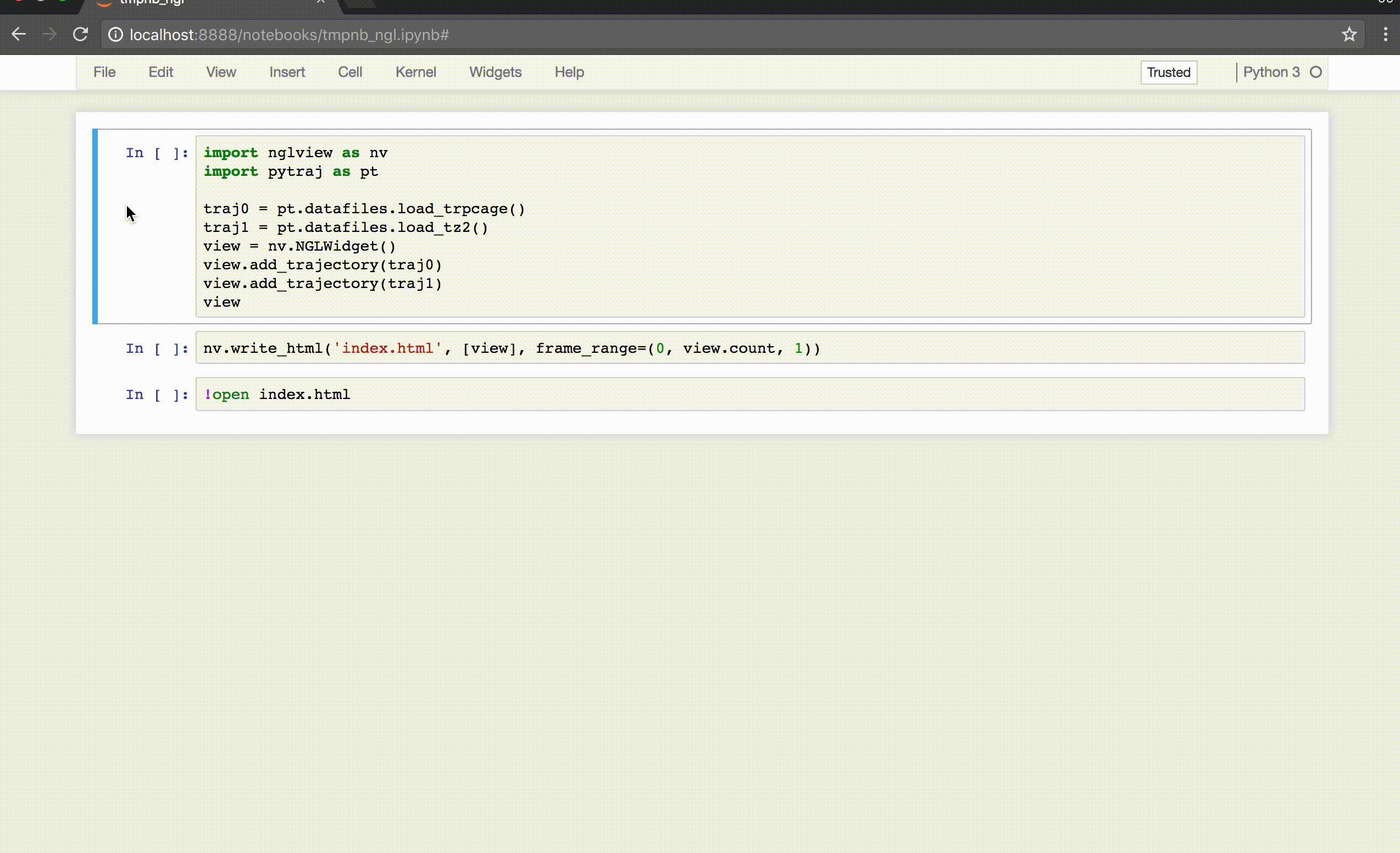1400x853 pixels.
Task: Click the site information icon in address bar
Action: click(x=115, y=35)
